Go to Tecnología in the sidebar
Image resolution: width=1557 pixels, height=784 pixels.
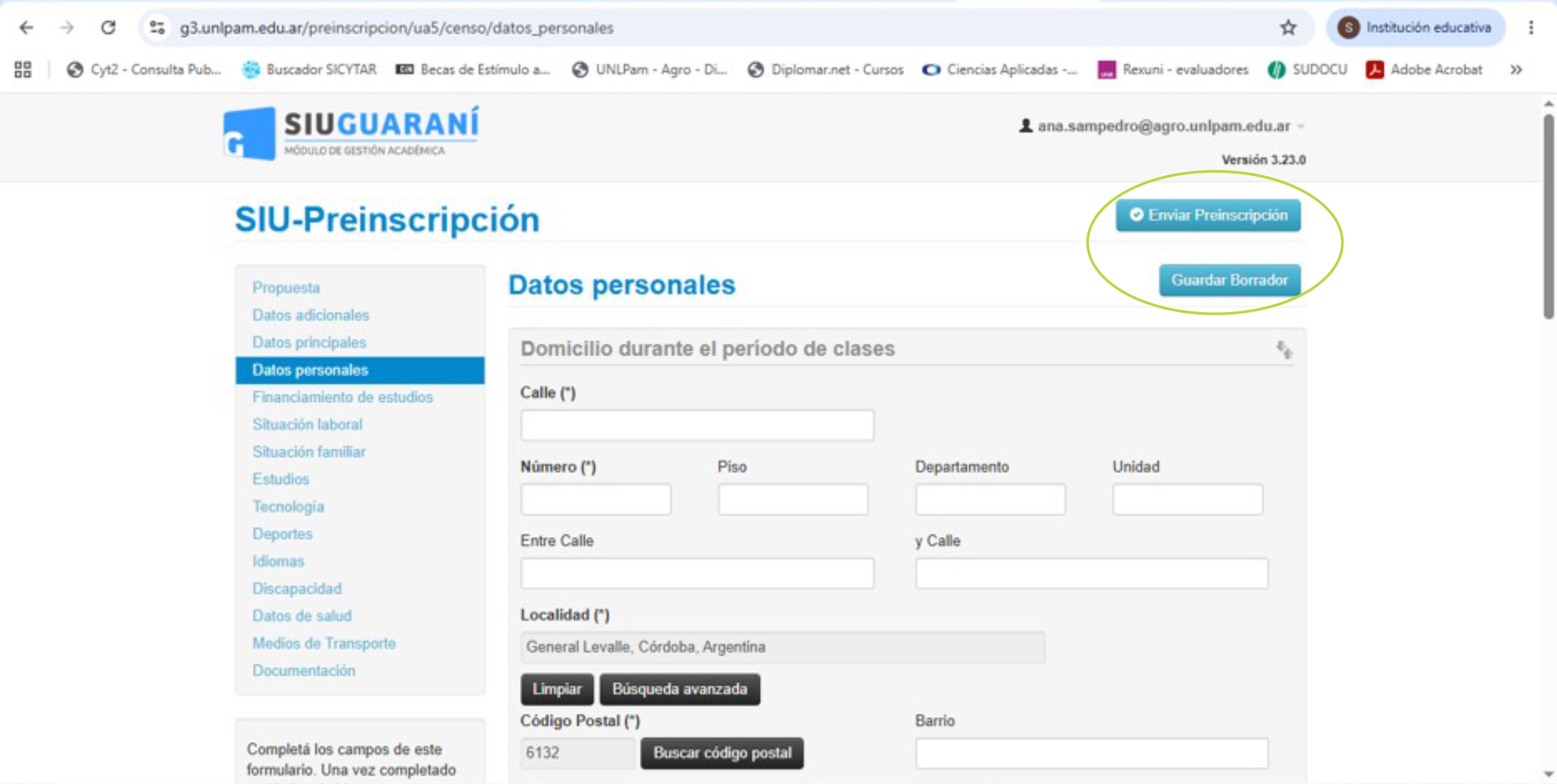coord(288,507)
